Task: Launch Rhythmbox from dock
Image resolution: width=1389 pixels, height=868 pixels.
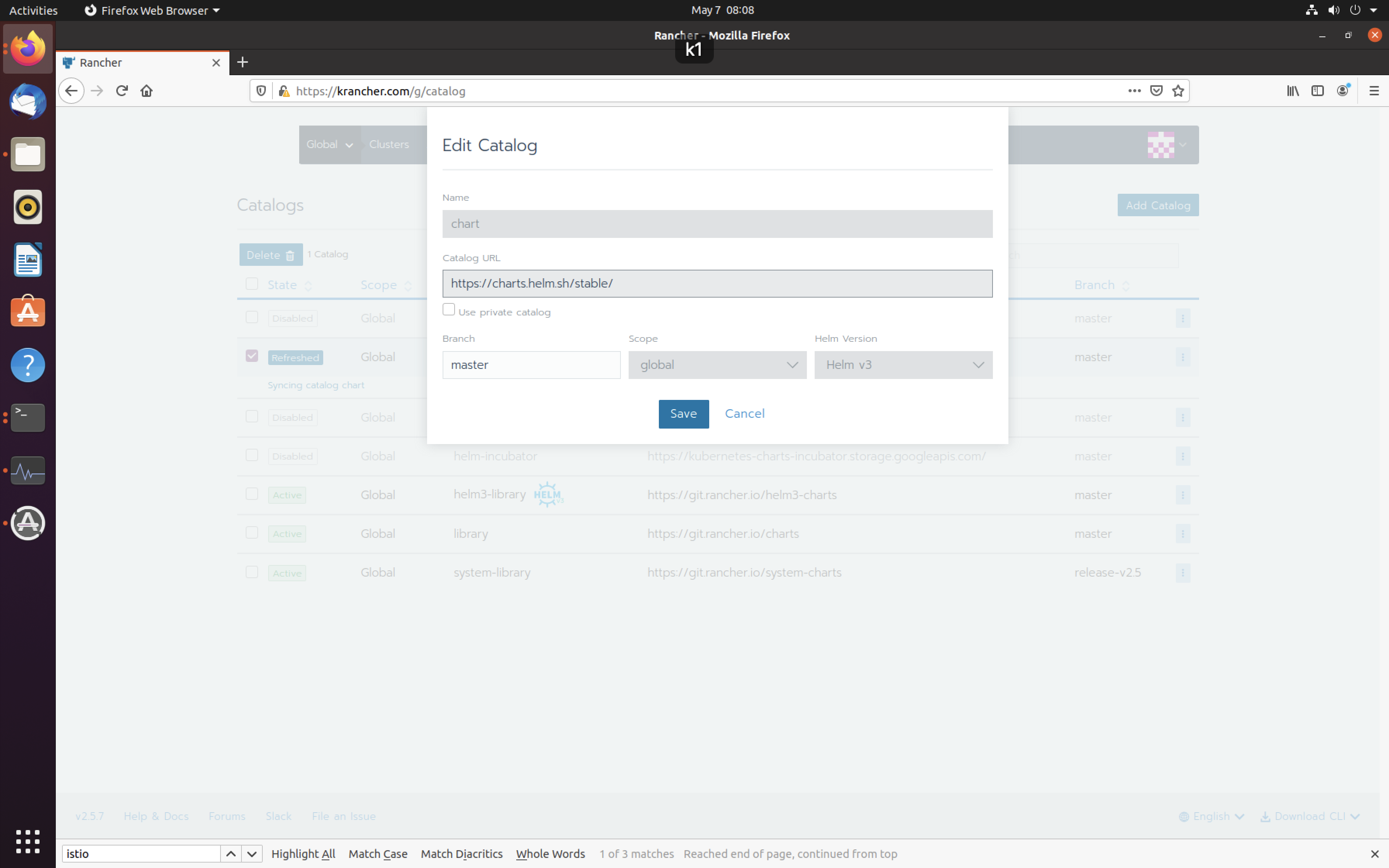Action: [x=28, y=207]
